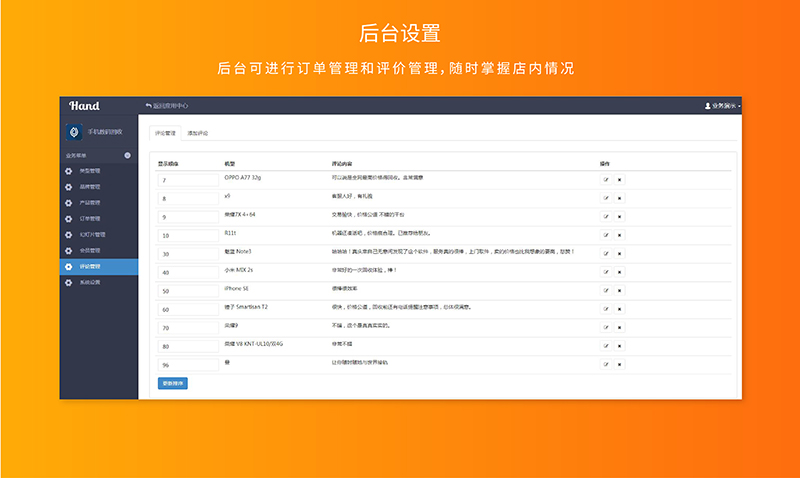The image size is (800, 478).
Task: Delete the R11t comment row
Action: pos(619,235)
